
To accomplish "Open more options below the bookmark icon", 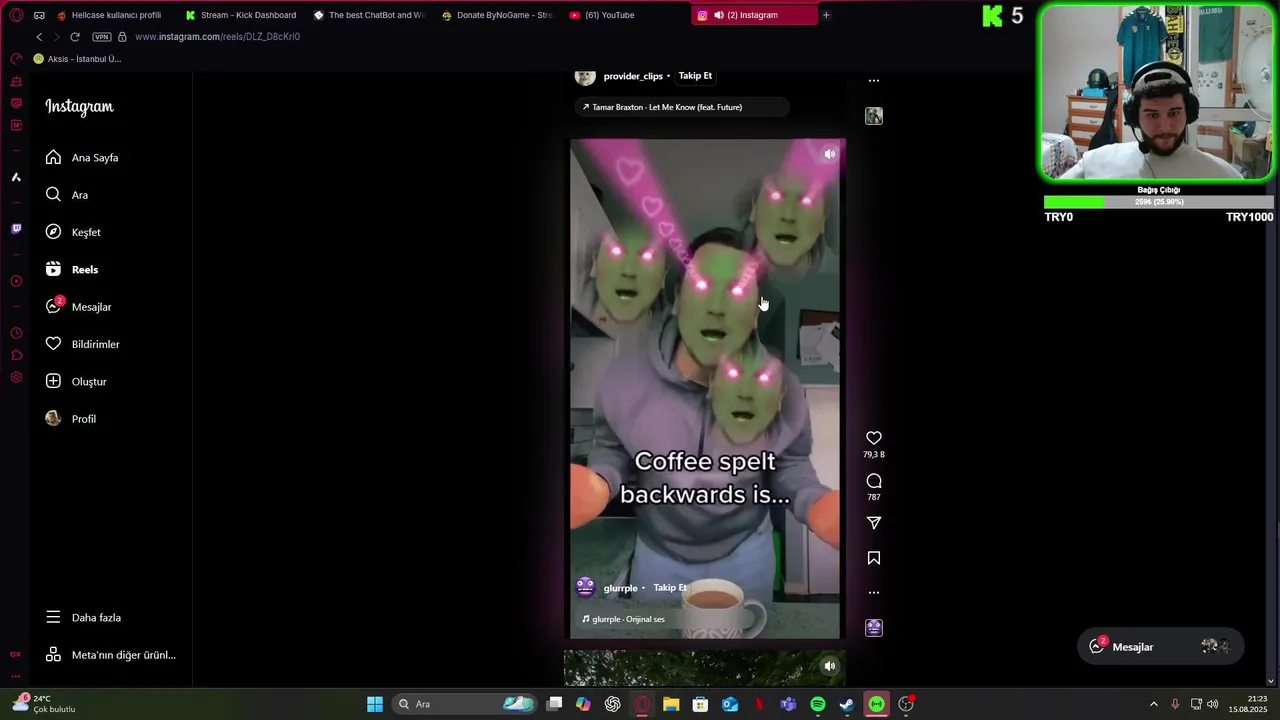I will [x=874, y=592].
